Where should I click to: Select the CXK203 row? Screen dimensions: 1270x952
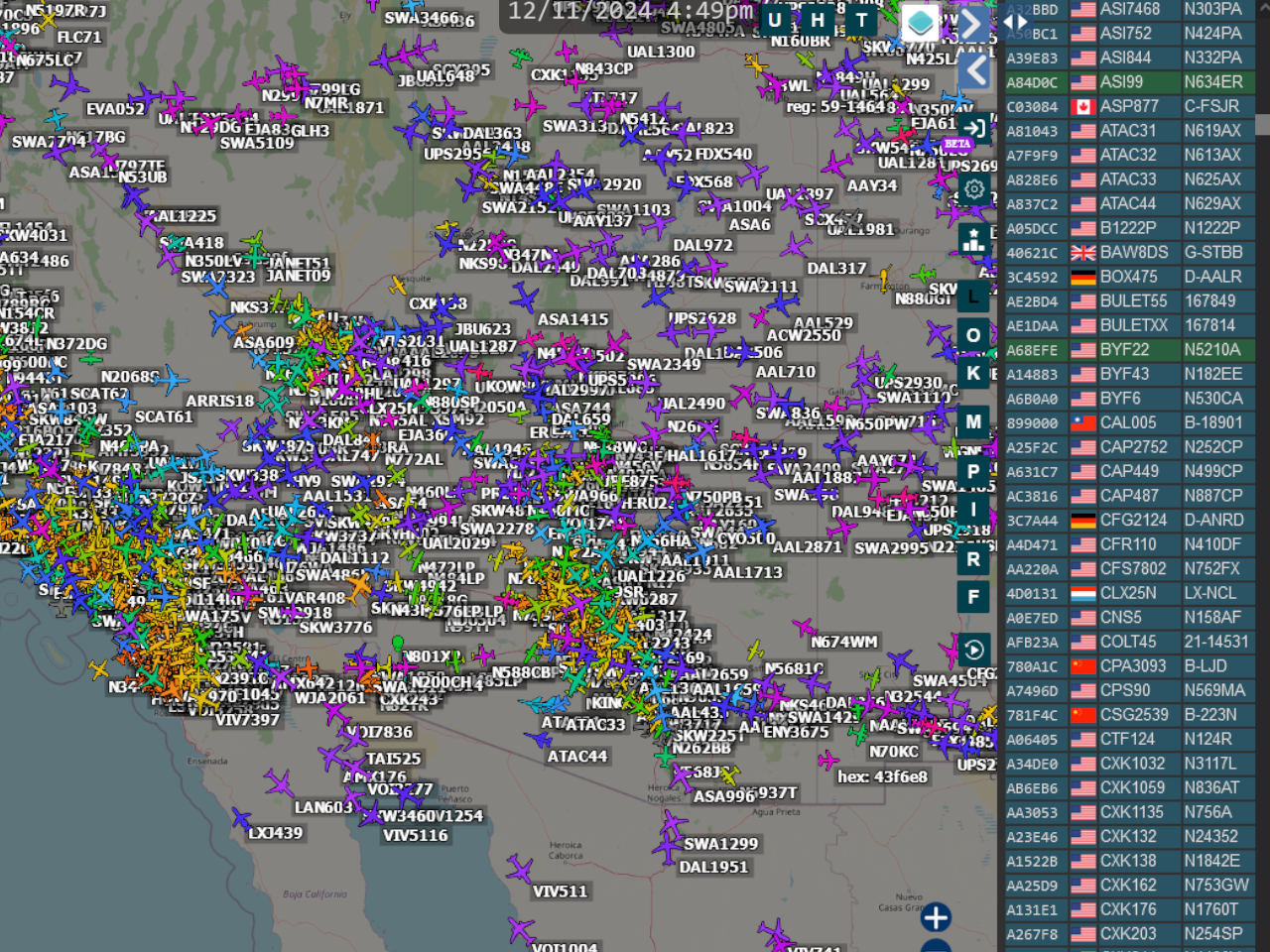point(1129,934)
